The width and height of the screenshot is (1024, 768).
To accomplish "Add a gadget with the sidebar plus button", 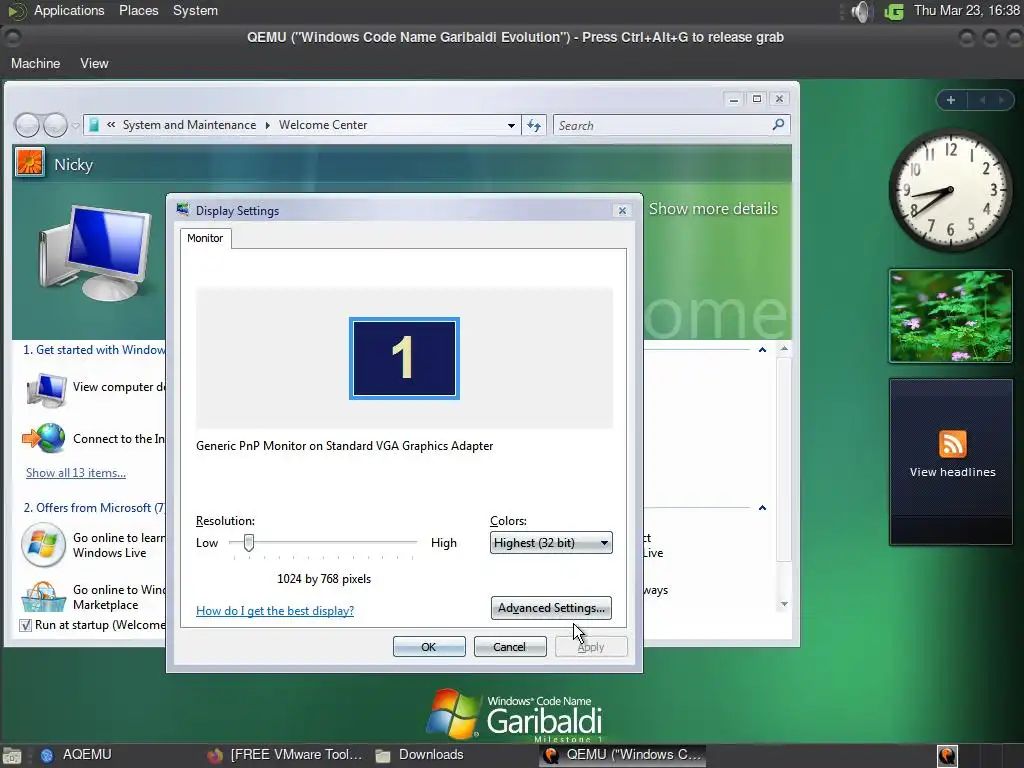I will click(951, 100).
